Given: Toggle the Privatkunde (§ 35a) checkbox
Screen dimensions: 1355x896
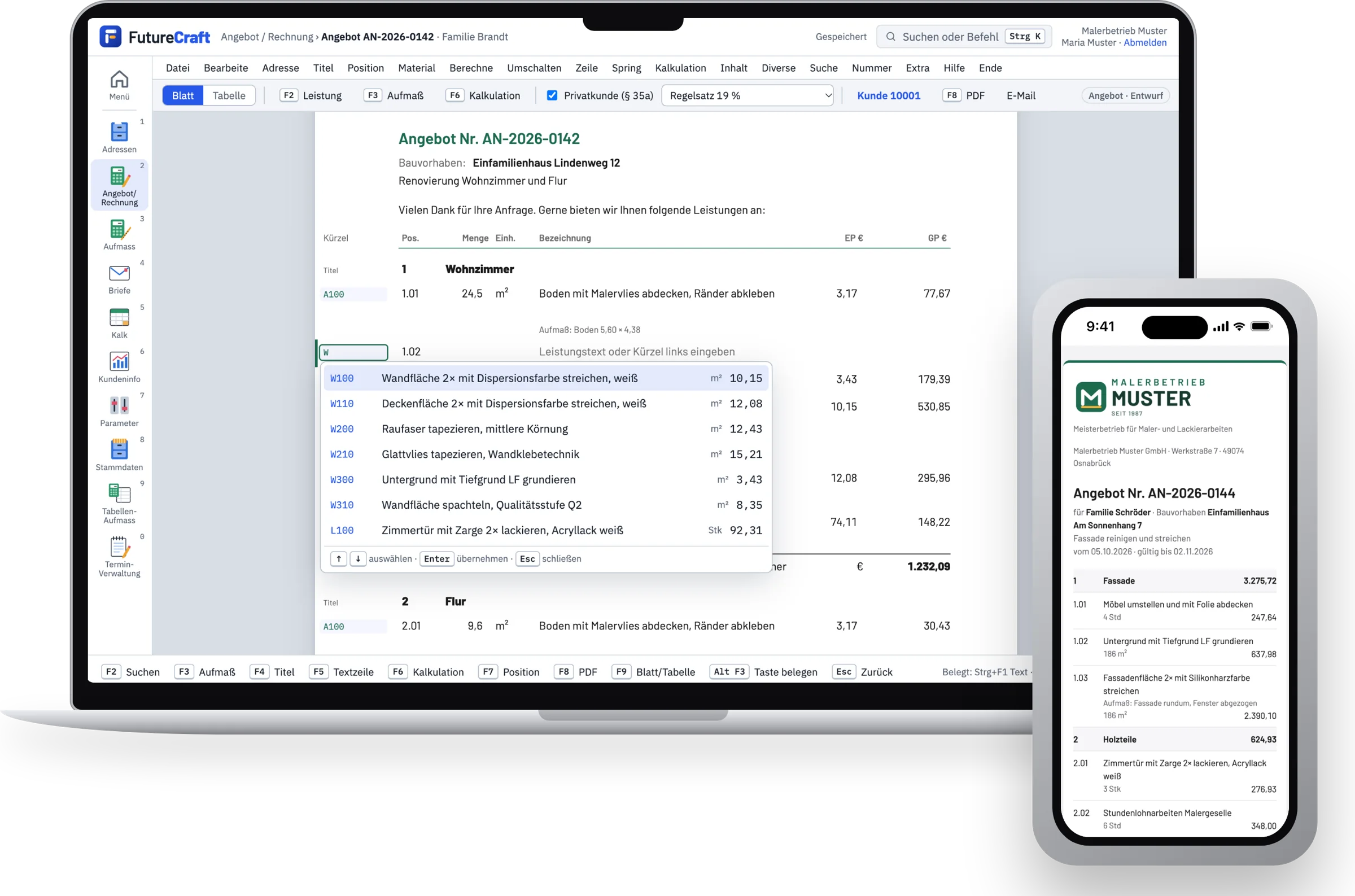Looking at the screenshot, I should tap(552, 95).
